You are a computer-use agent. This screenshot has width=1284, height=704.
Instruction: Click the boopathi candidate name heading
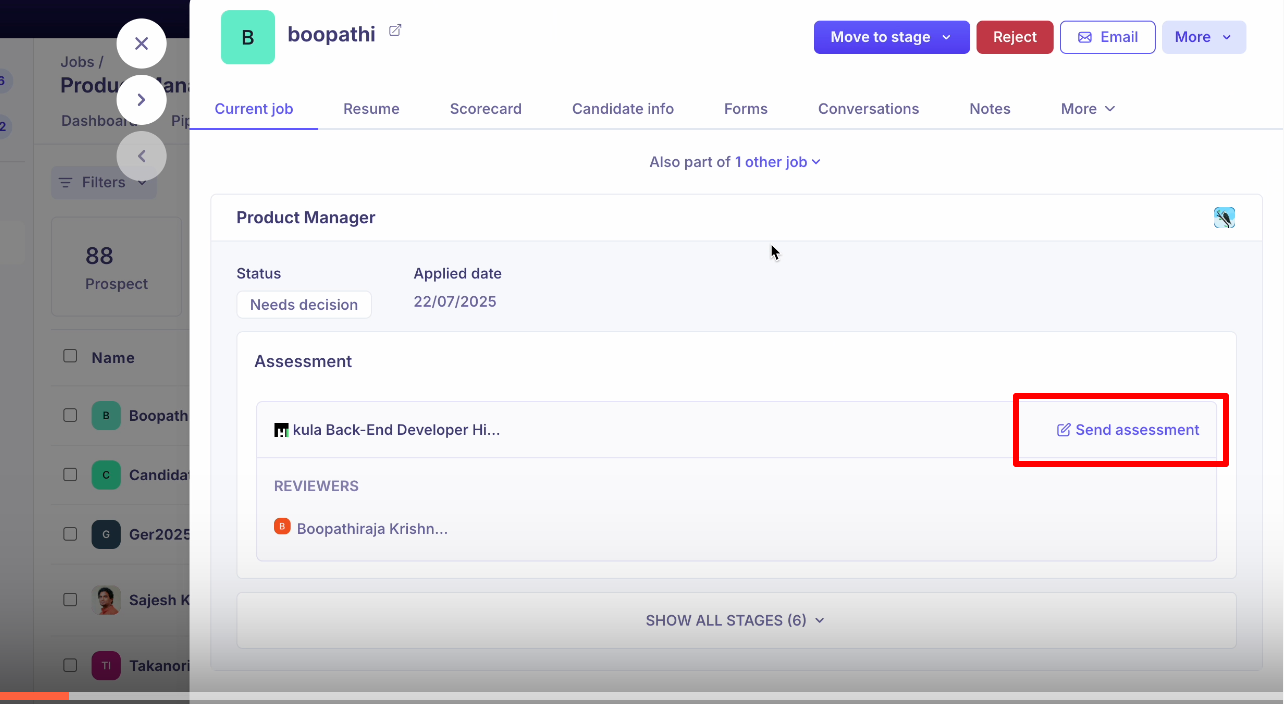[x=331, y=34]
